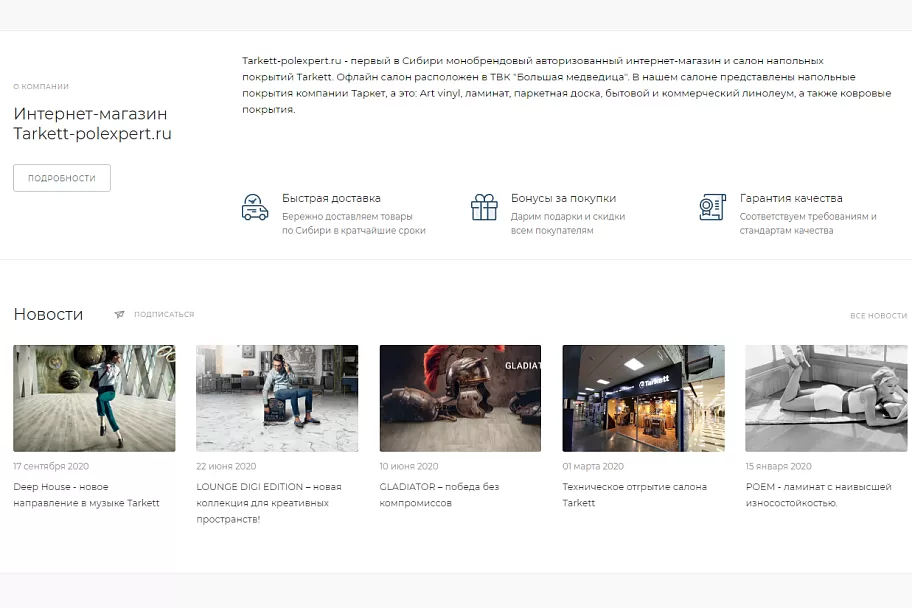Open article 'Deep House - новое направление'
912x608 pixels.
(x=86, y=495)
